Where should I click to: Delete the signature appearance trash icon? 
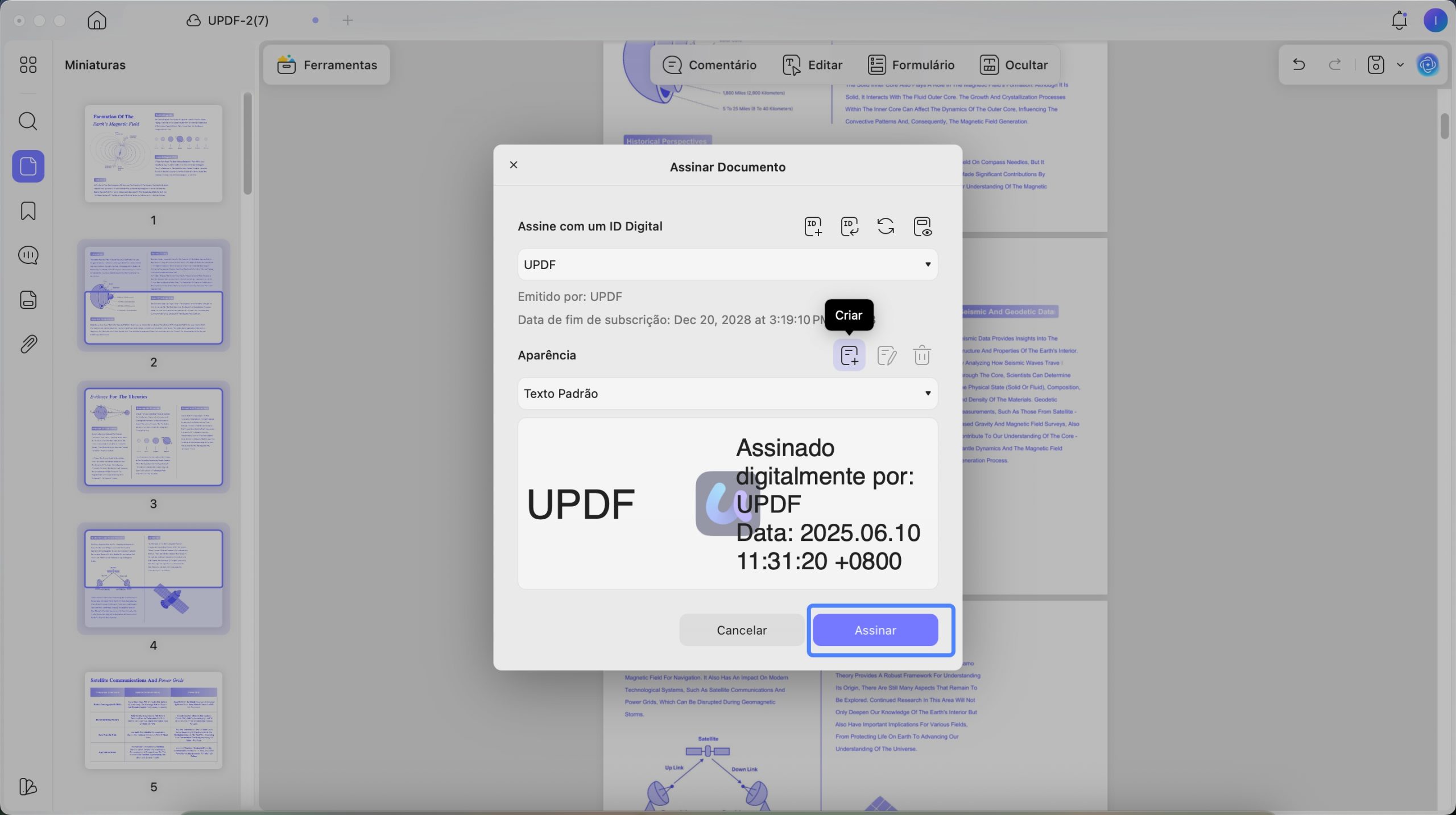922,355
